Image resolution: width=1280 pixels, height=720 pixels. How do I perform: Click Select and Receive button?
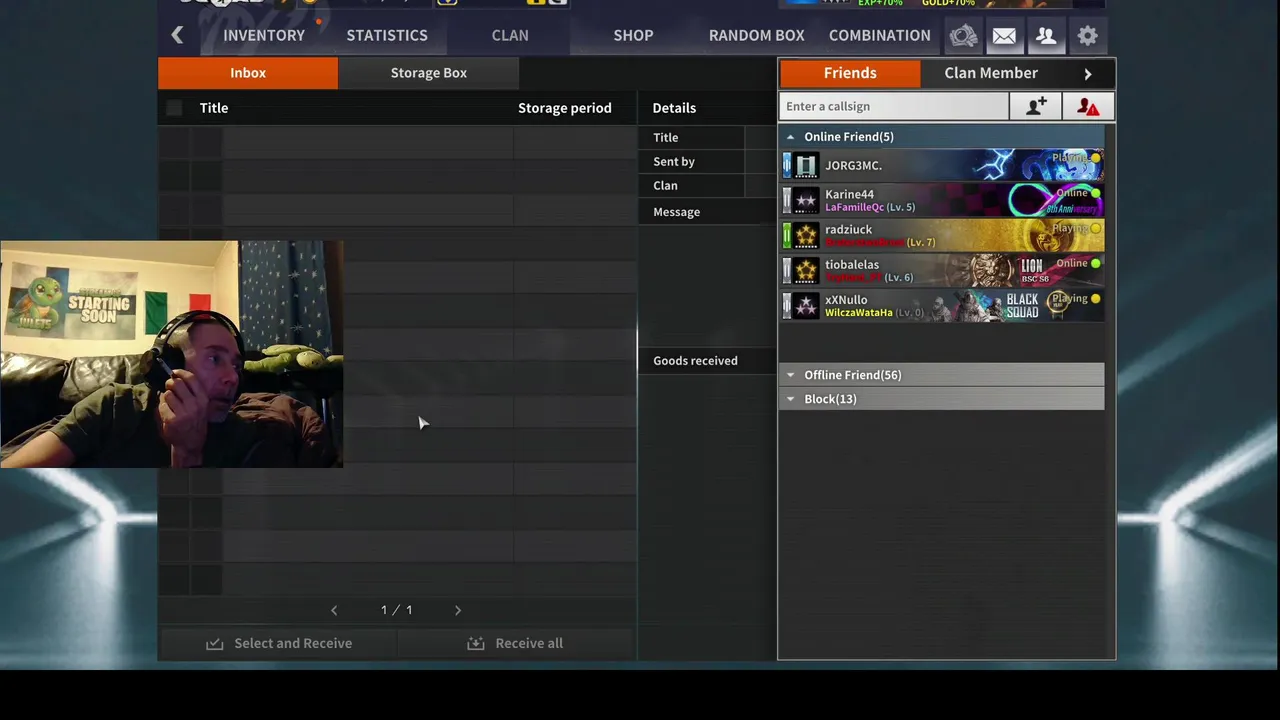coord(278,643)
